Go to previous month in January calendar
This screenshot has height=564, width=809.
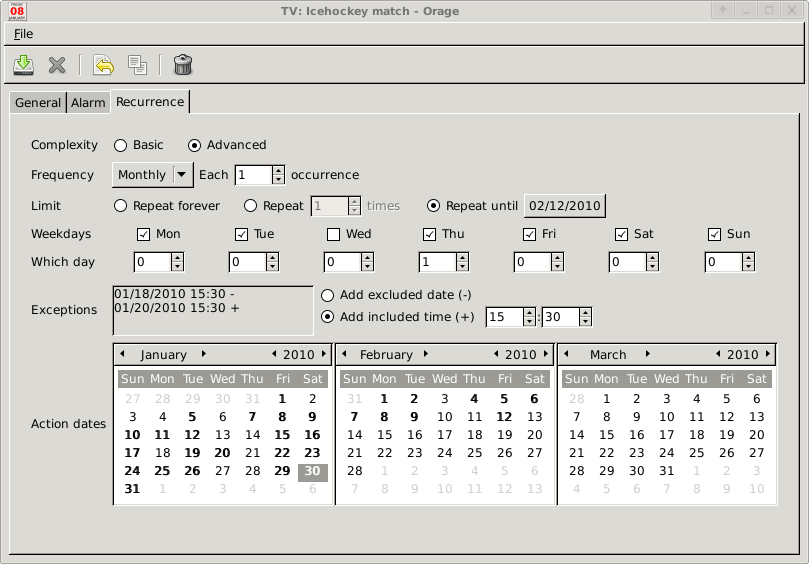(x=122, y=354)
